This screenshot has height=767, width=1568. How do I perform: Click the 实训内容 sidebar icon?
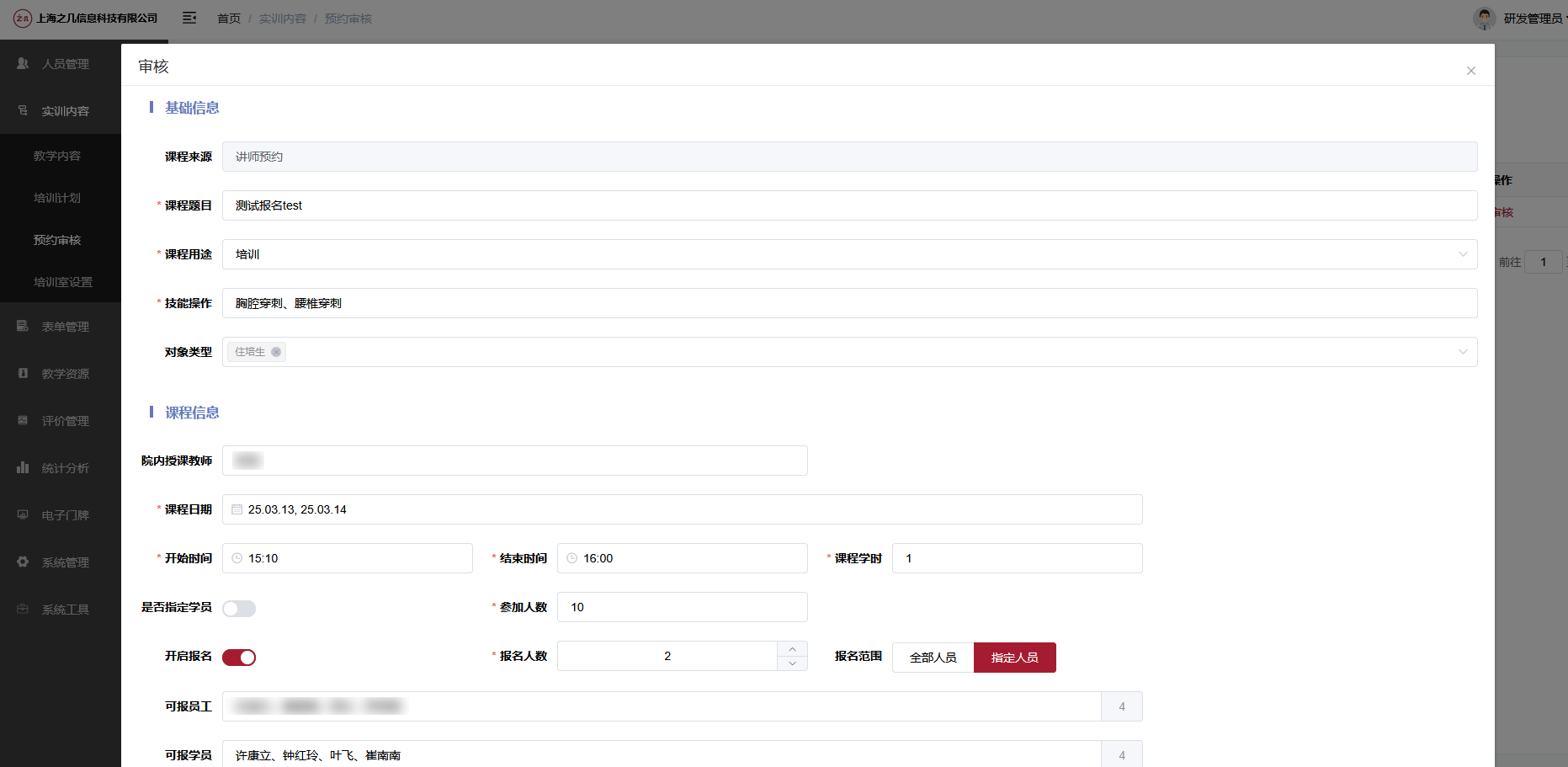tap(23, 110)
